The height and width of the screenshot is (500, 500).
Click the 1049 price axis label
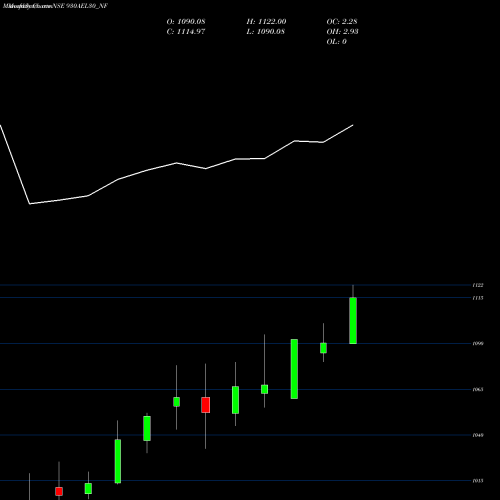click(478, 435)
